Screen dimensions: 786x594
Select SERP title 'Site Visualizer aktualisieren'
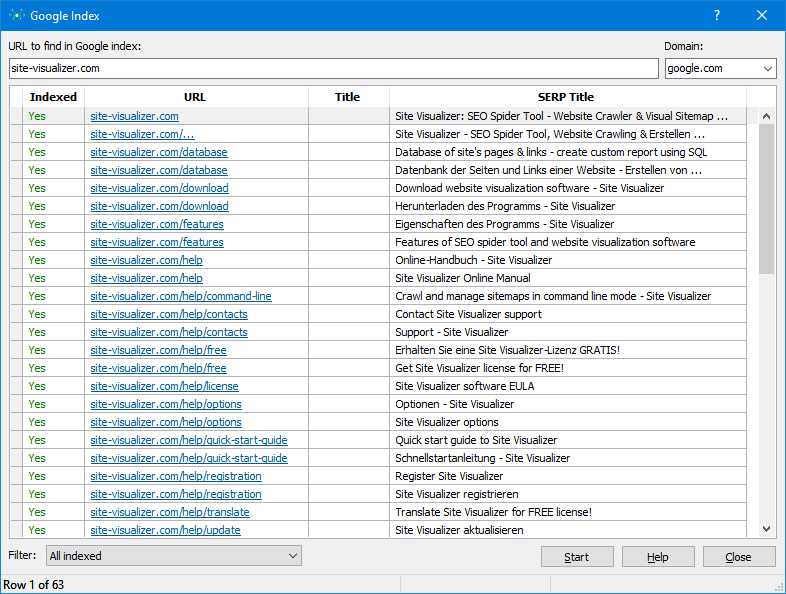[459, 530]
